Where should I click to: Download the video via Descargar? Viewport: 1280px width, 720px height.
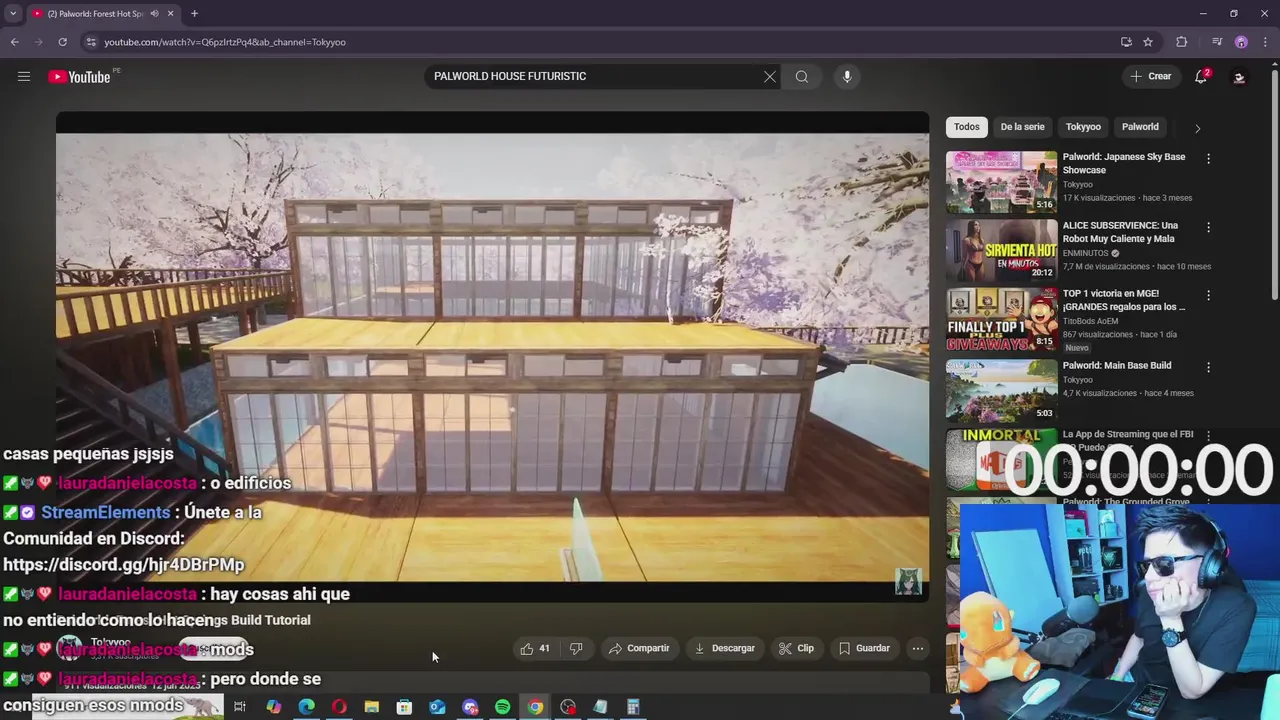(x=724, y=648)
